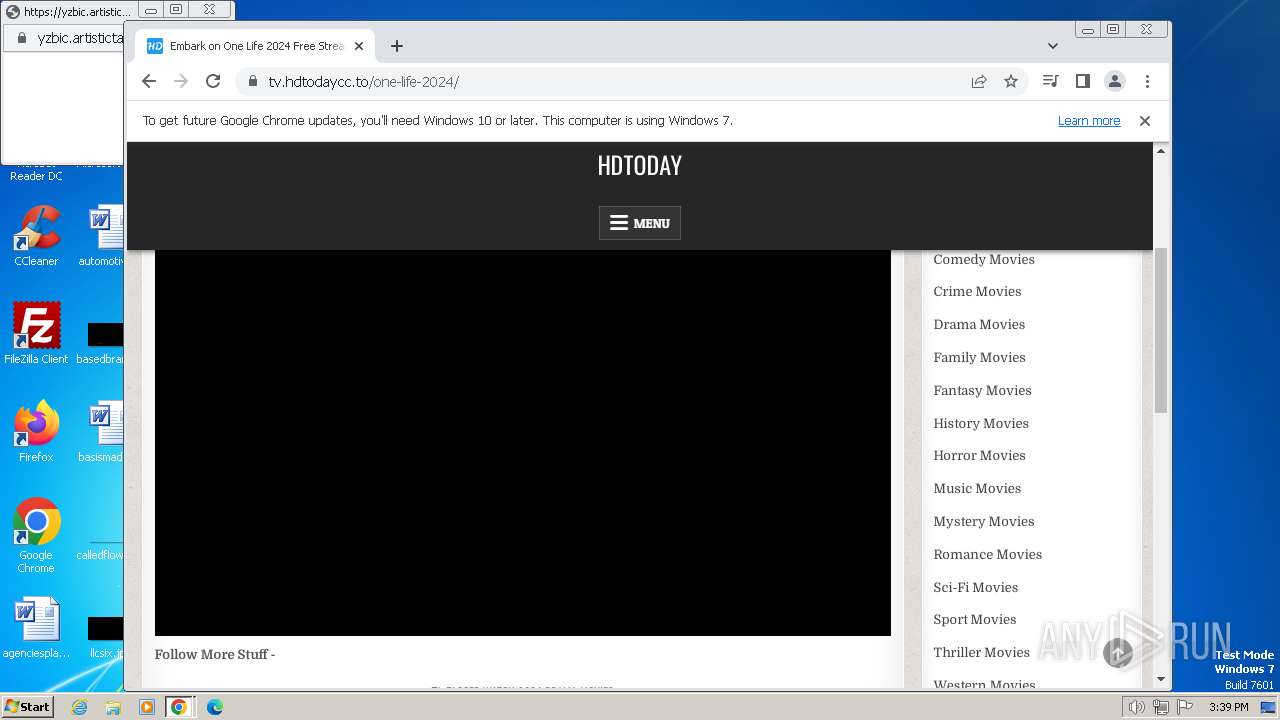Click the scrollbar down arrow
This screenshot has height=720, width=1280.
[x=1161, y=679]
